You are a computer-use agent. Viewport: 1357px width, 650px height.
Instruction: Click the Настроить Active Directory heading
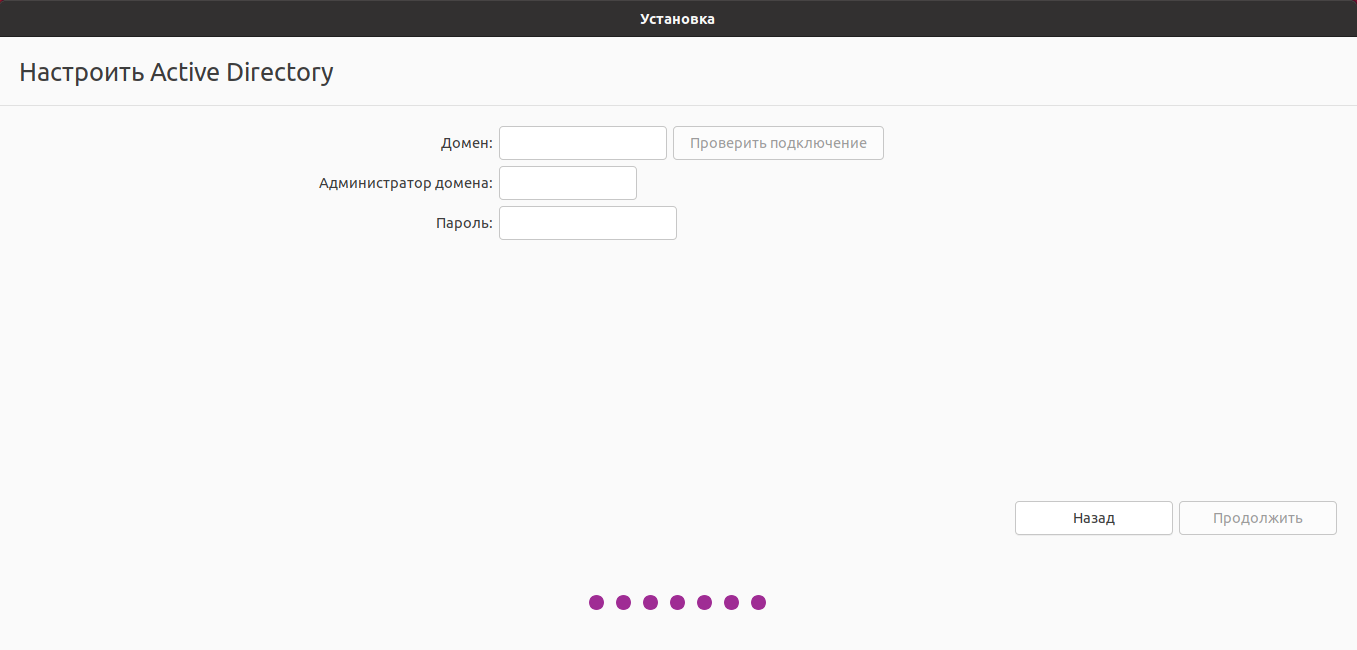(176, 72)
